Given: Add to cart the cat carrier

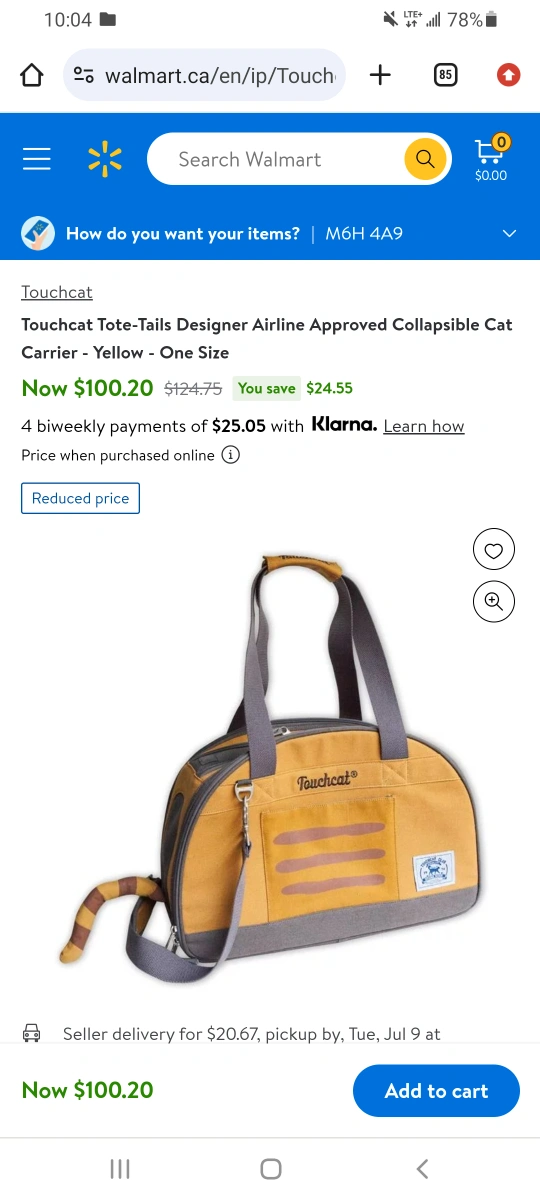Looking at the screenshot, I should [x=436, y=1091].
